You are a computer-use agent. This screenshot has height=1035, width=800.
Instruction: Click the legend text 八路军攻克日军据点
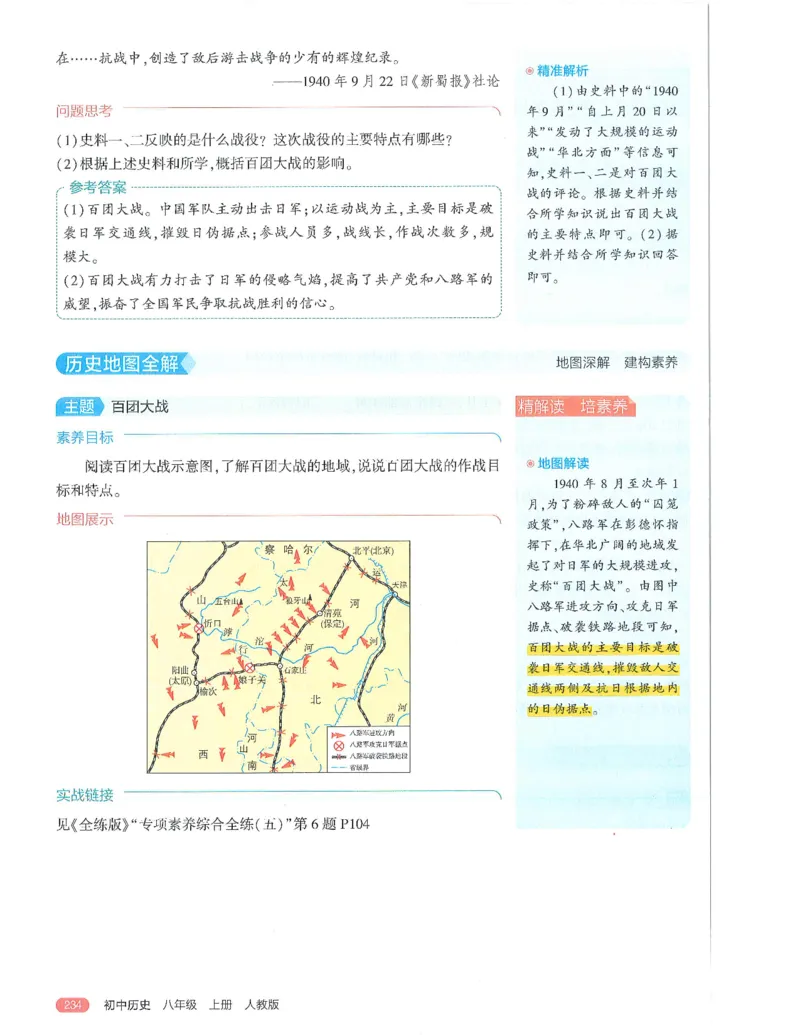[x=378, y=745]
